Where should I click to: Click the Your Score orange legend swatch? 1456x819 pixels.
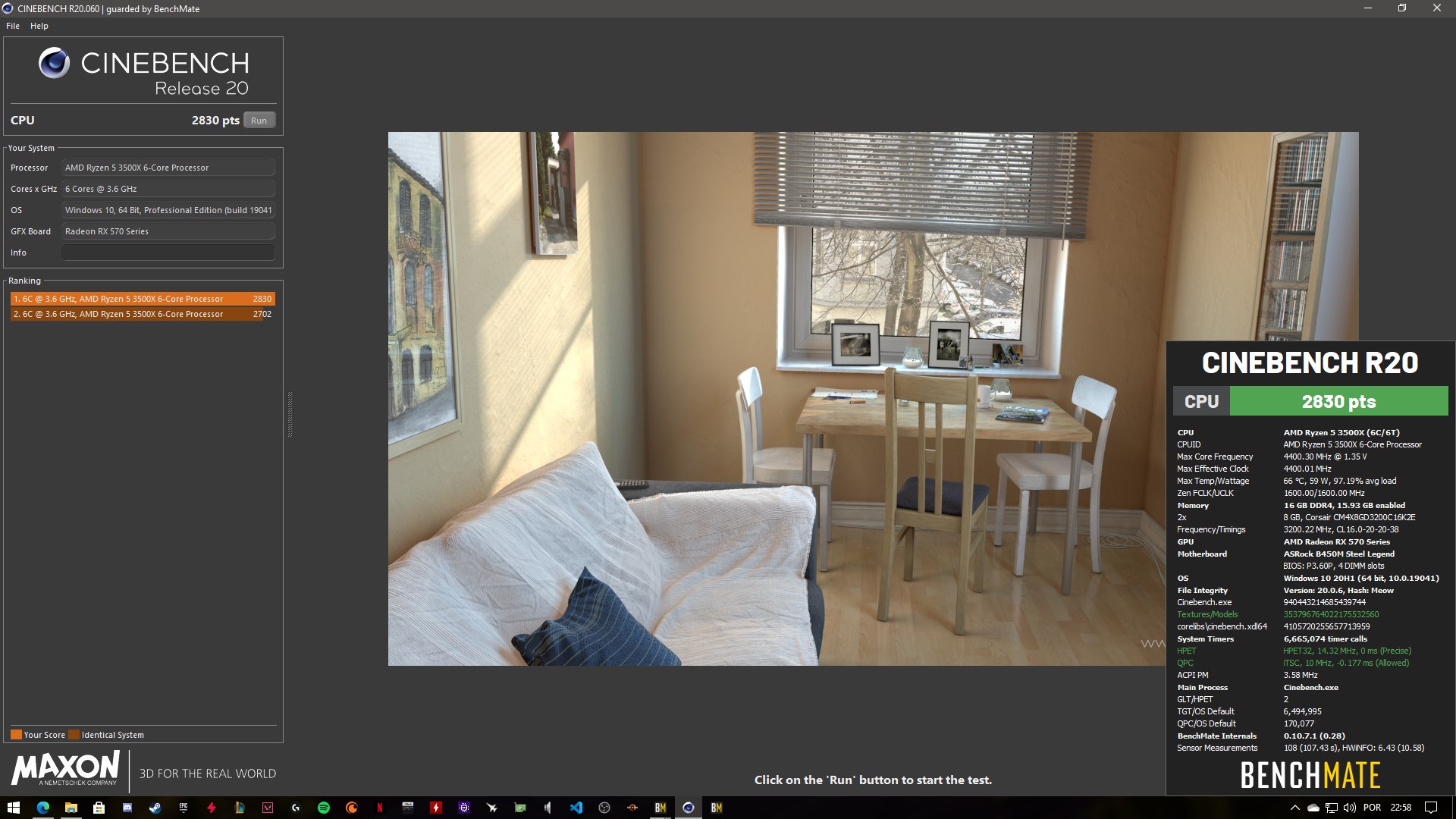pyautogui.click(x=16, y=734)
